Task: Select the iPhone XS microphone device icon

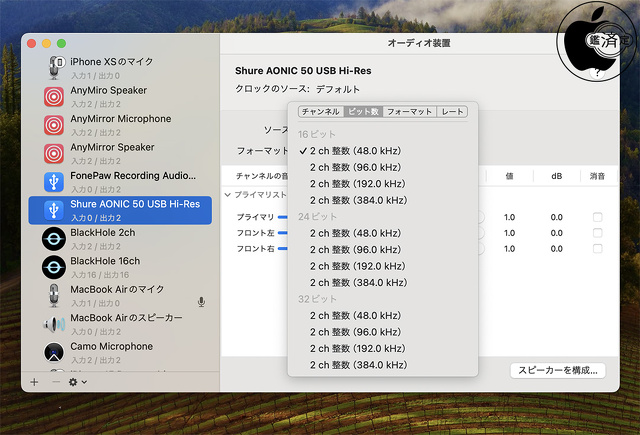Action: coord(54,68)
